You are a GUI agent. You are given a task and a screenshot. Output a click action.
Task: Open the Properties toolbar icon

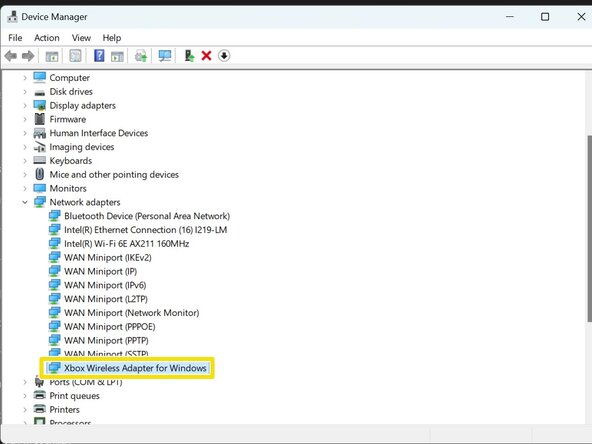point(75,56)
